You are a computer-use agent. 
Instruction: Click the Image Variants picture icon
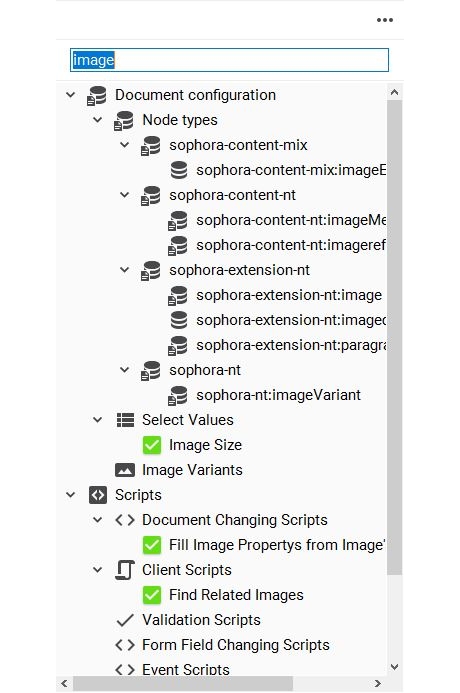tap(125, 470)
